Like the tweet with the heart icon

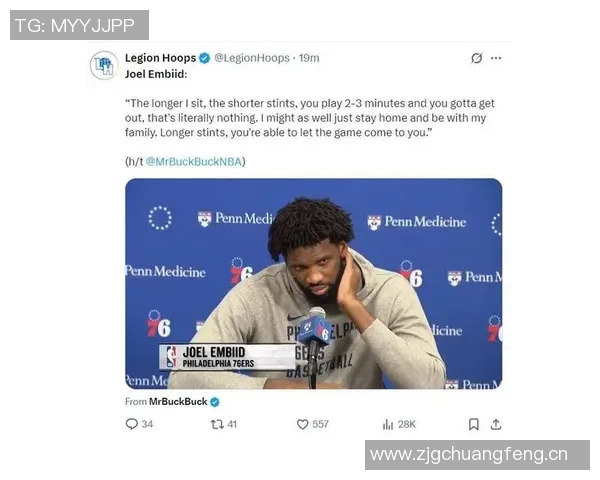click(x=302, y=424)
